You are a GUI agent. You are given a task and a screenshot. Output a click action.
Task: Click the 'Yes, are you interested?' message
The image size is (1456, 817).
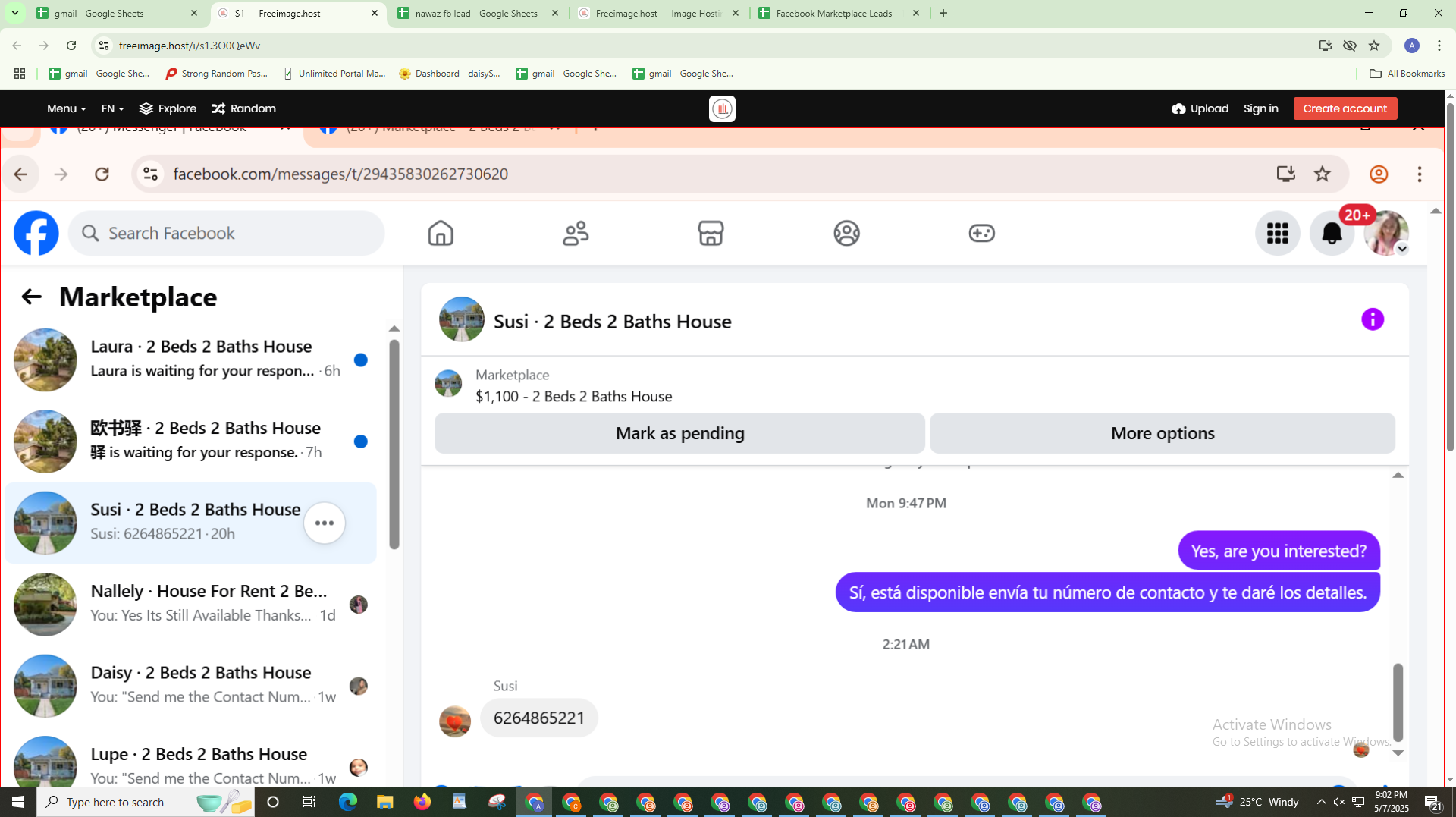pos(1279,551)
